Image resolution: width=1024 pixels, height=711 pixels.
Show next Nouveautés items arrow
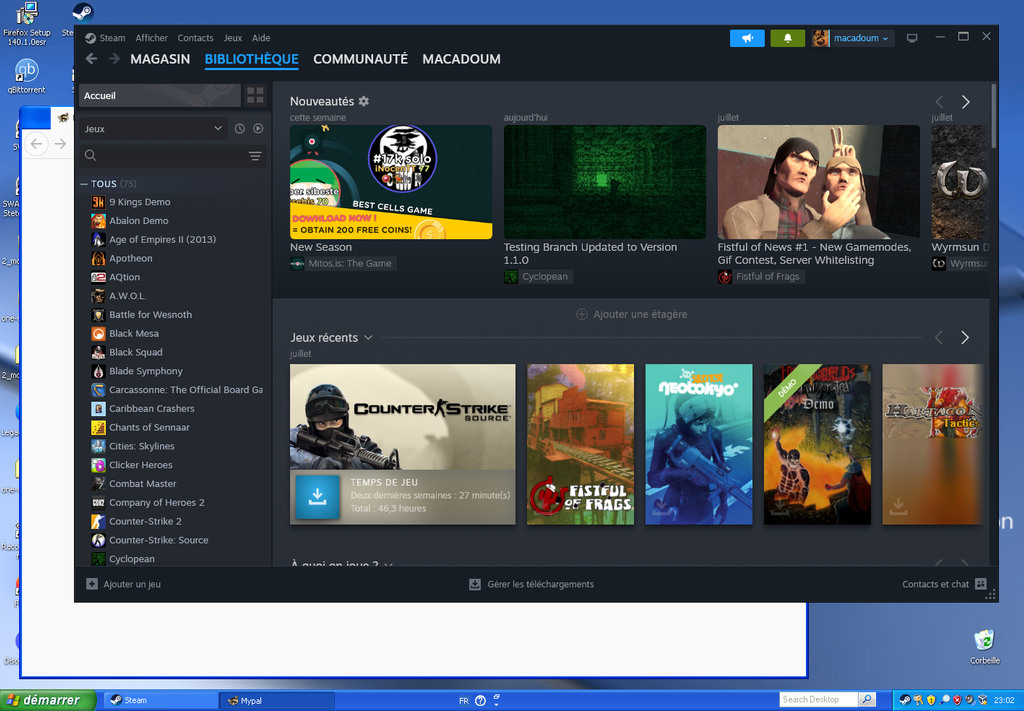pos(965,102)
